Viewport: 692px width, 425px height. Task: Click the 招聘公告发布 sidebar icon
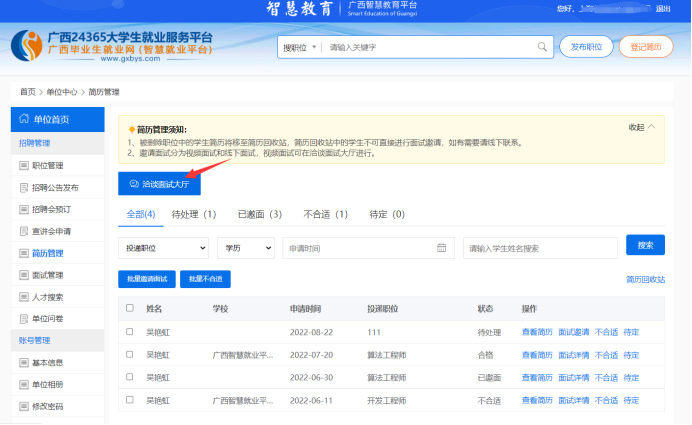click(x=23, y=188)
